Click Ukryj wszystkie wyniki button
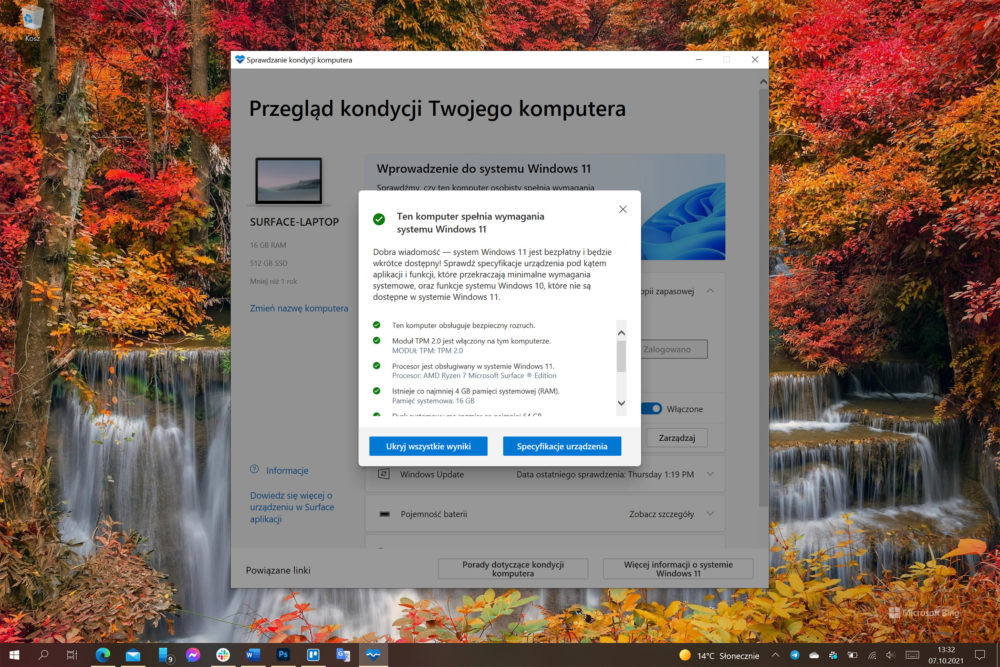The width and height of the screenshot is (1000, 667). pyautogui.click(x=429, y=446)
